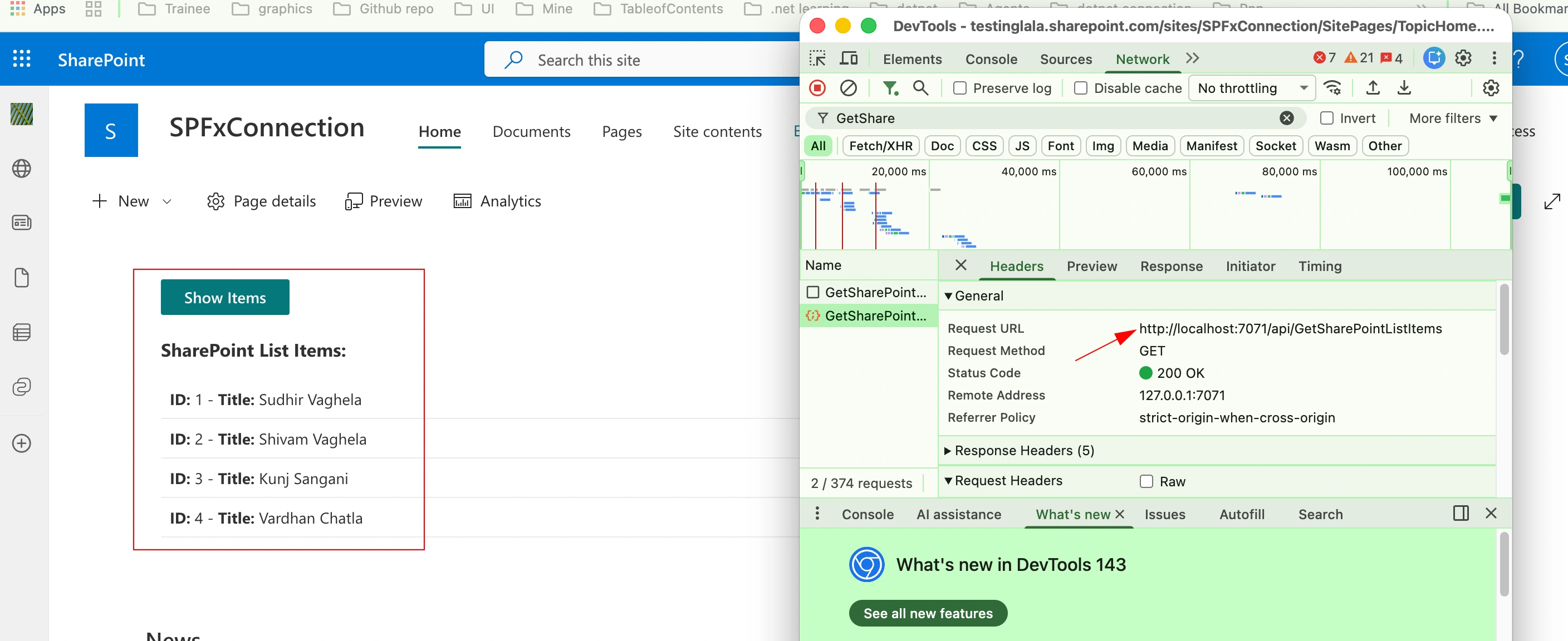Screen dimensions: 1568x641
Task: Open the lists icon in SharePoint sidebar
Action: coord(22,332)
